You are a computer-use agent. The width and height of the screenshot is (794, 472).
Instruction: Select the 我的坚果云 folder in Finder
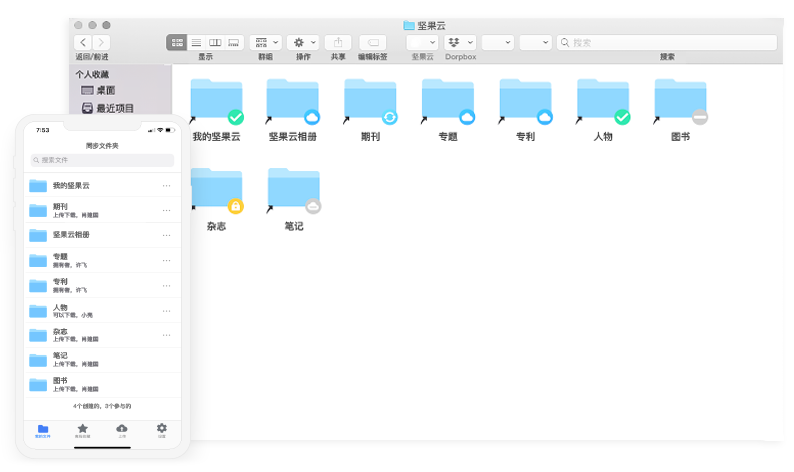(216, 110)
